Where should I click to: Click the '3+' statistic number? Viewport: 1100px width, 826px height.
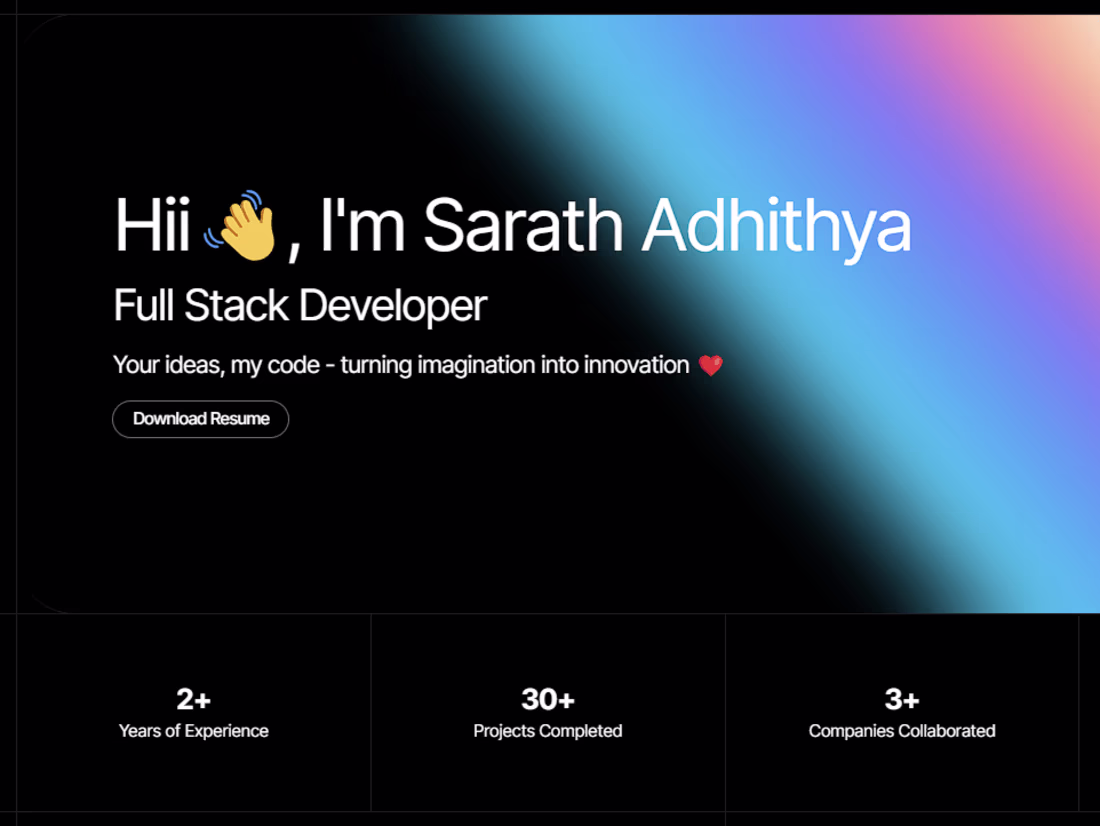901,700
